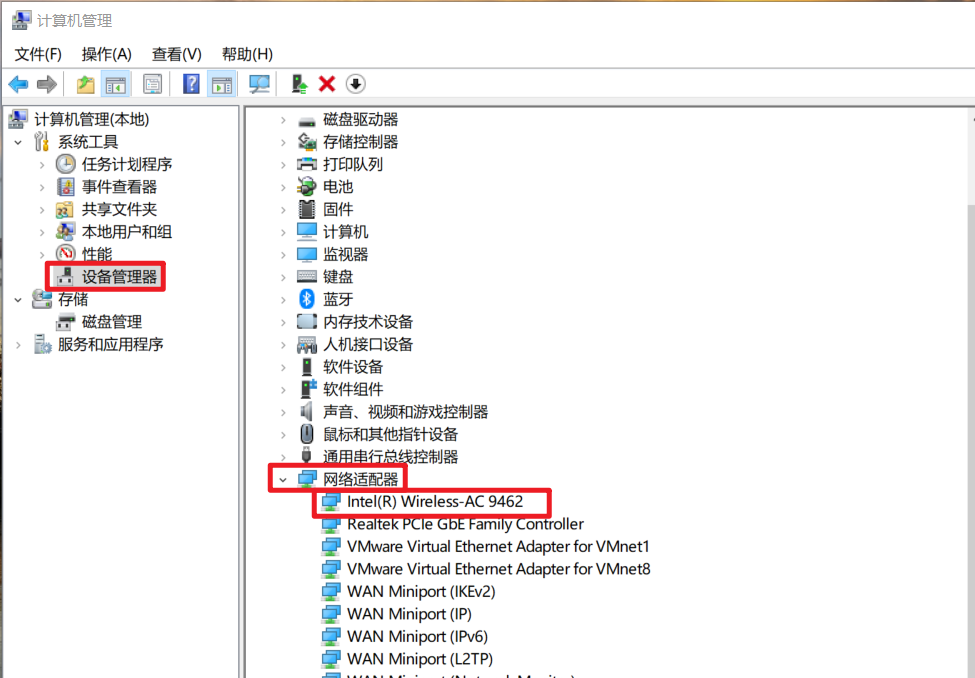This screenshot has width=975, height=678.
Task: Select the 内存技术设备 category
Action: tap(367, 322)
